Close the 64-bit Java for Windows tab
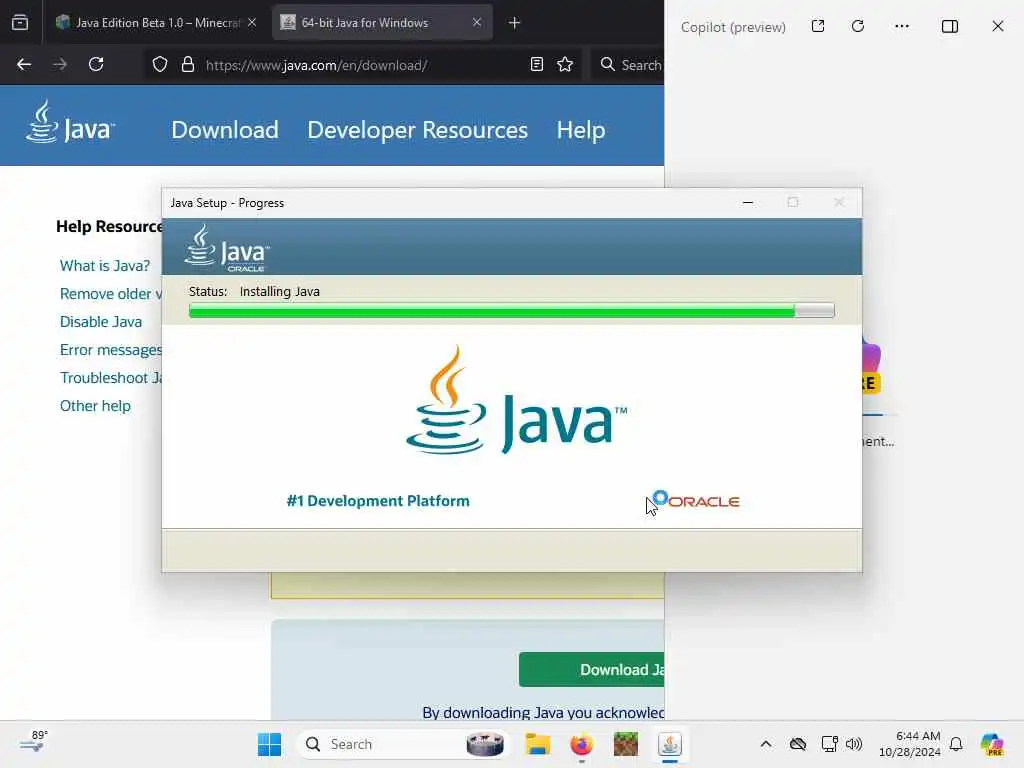Image resolution: width=1024 pixels, height=768 pixels. [477, 22]
